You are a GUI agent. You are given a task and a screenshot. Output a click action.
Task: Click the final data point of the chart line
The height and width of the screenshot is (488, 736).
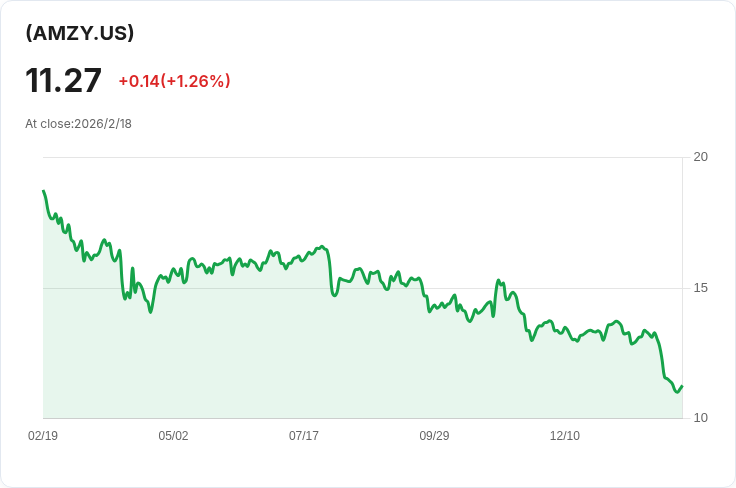[x=681, y=386]
